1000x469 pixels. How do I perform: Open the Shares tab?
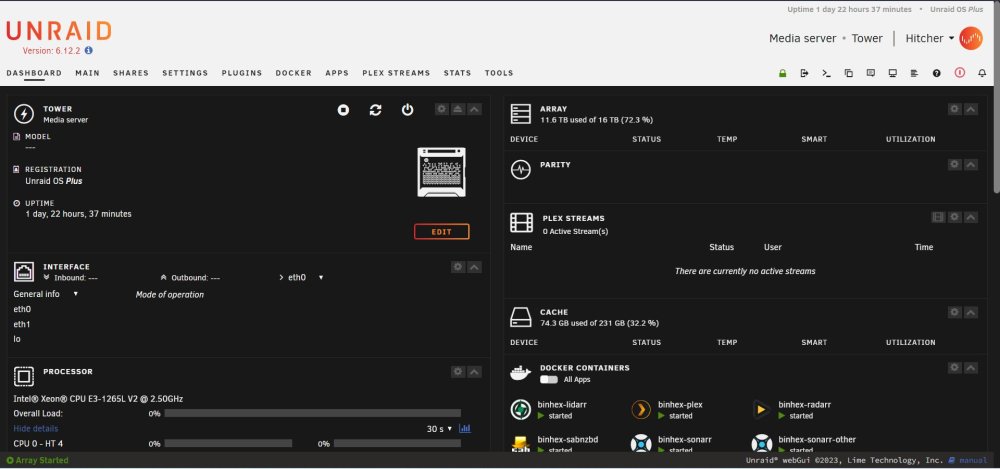tap(131, 73)
